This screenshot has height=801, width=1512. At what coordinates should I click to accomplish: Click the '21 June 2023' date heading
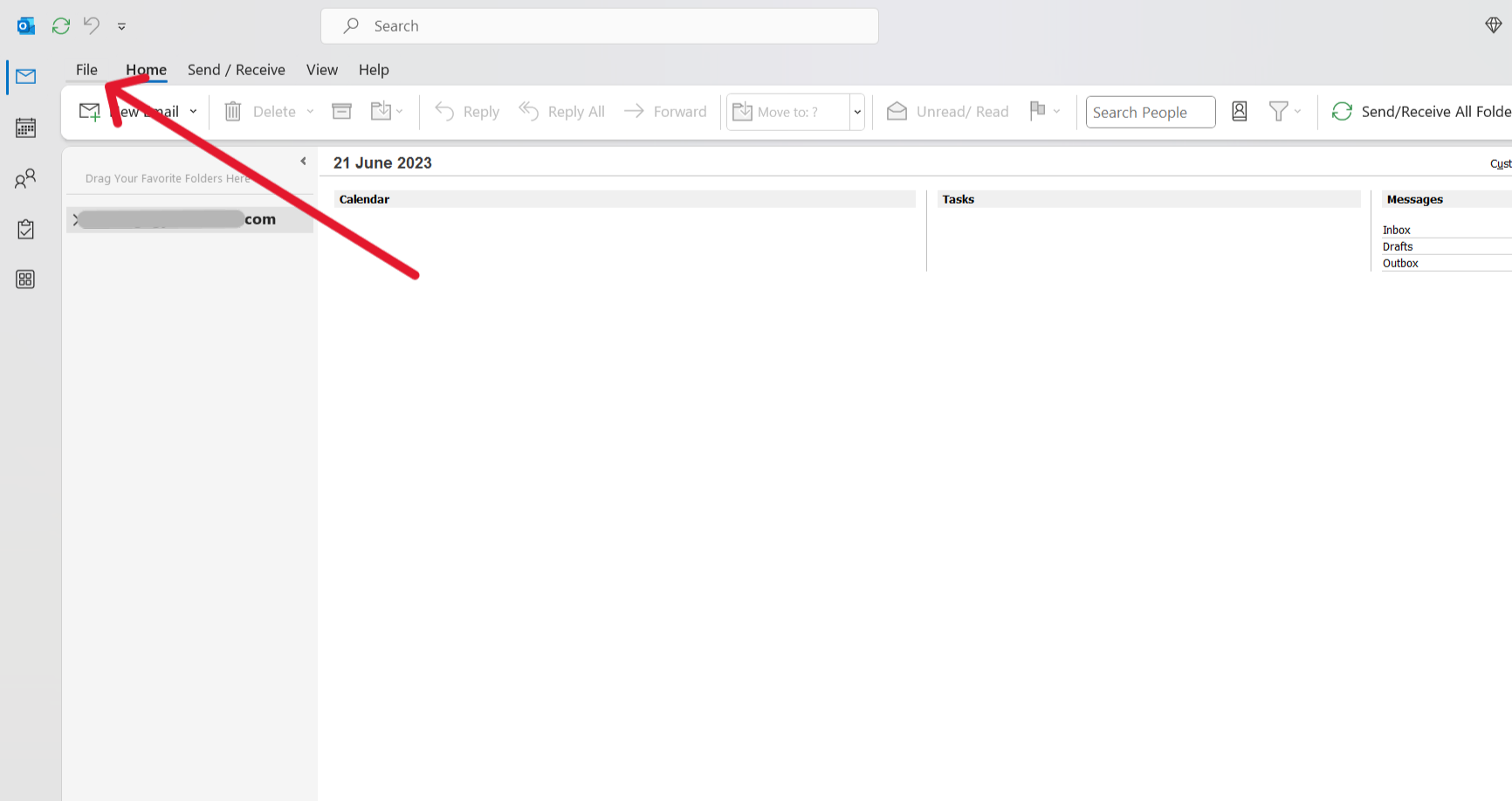(382, 162)
